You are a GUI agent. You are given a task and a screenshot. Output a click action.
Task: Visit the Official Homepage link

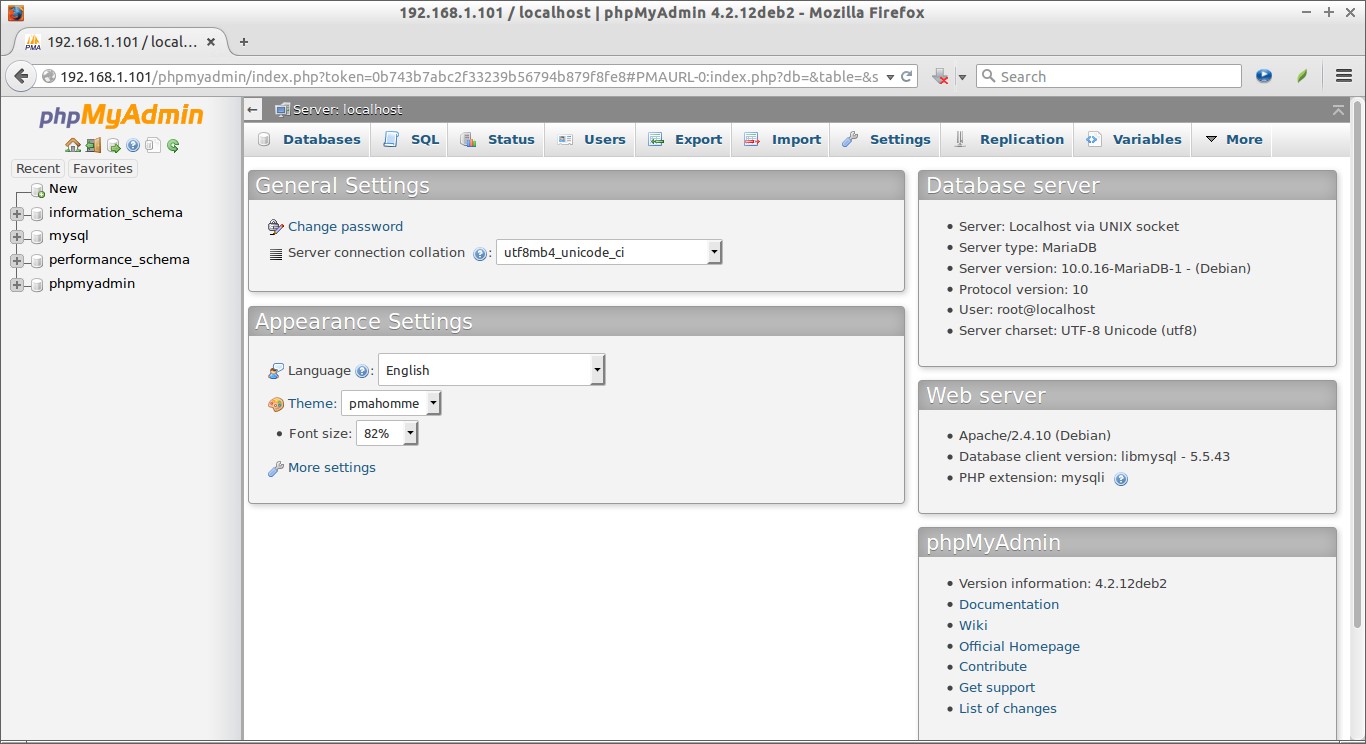click(x=1019, y=647)
